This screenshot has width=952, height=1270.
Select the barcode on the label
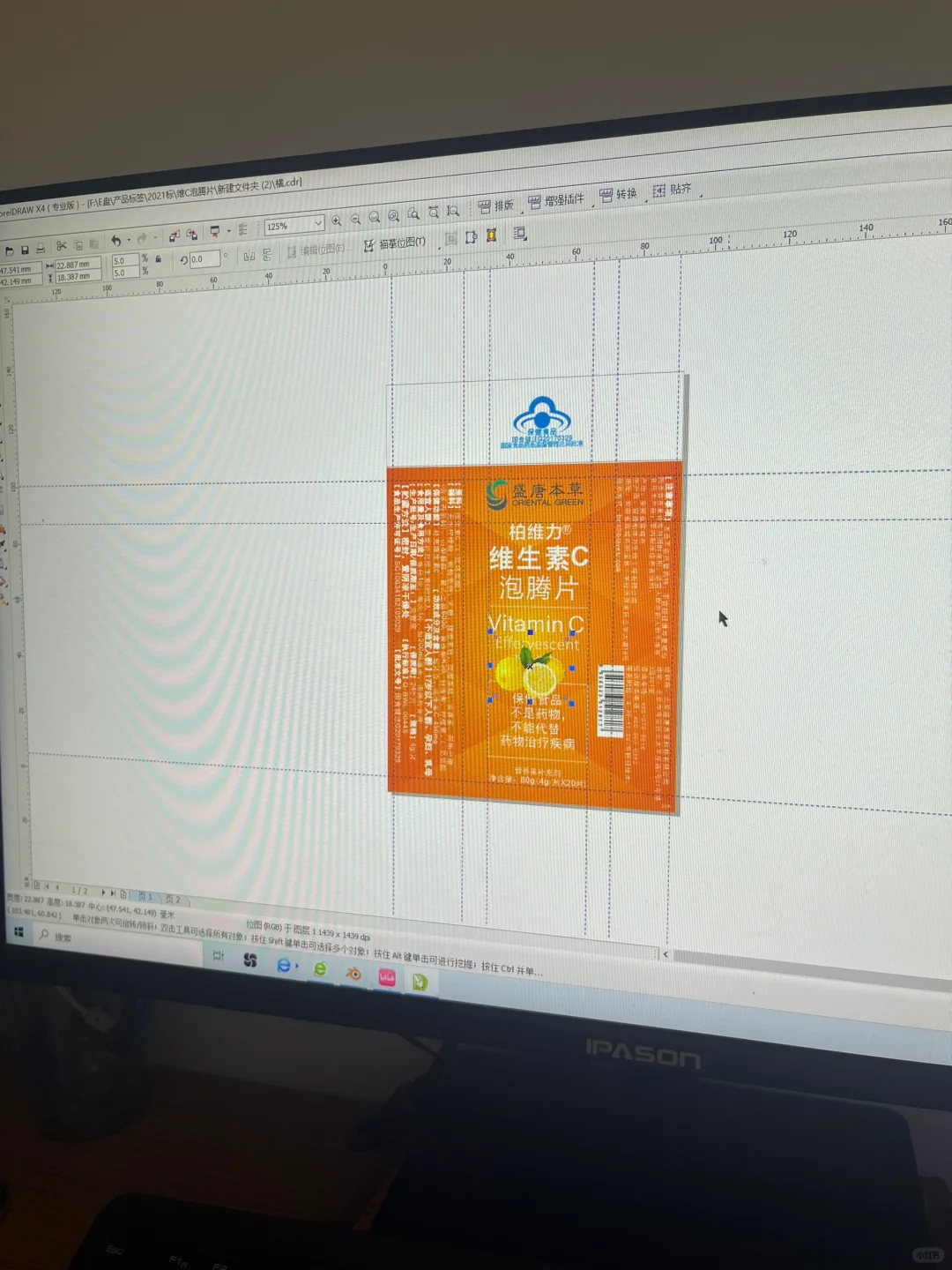tap(611, 701)
